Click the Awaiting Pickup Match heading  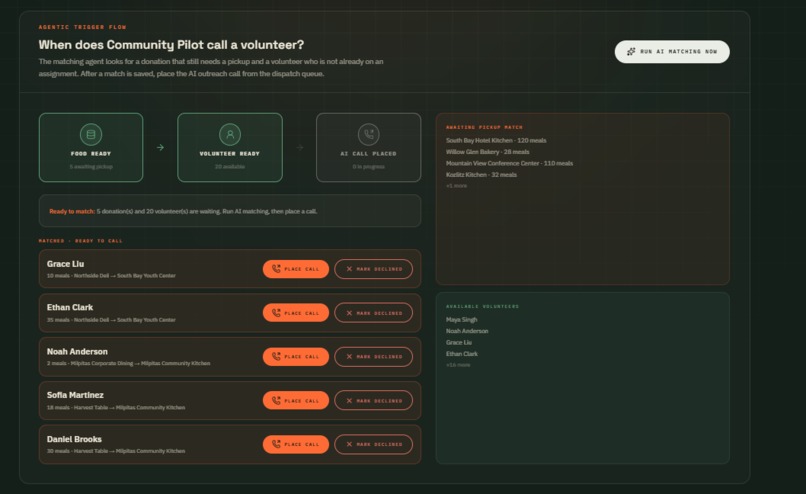click(x=484, y=127)
